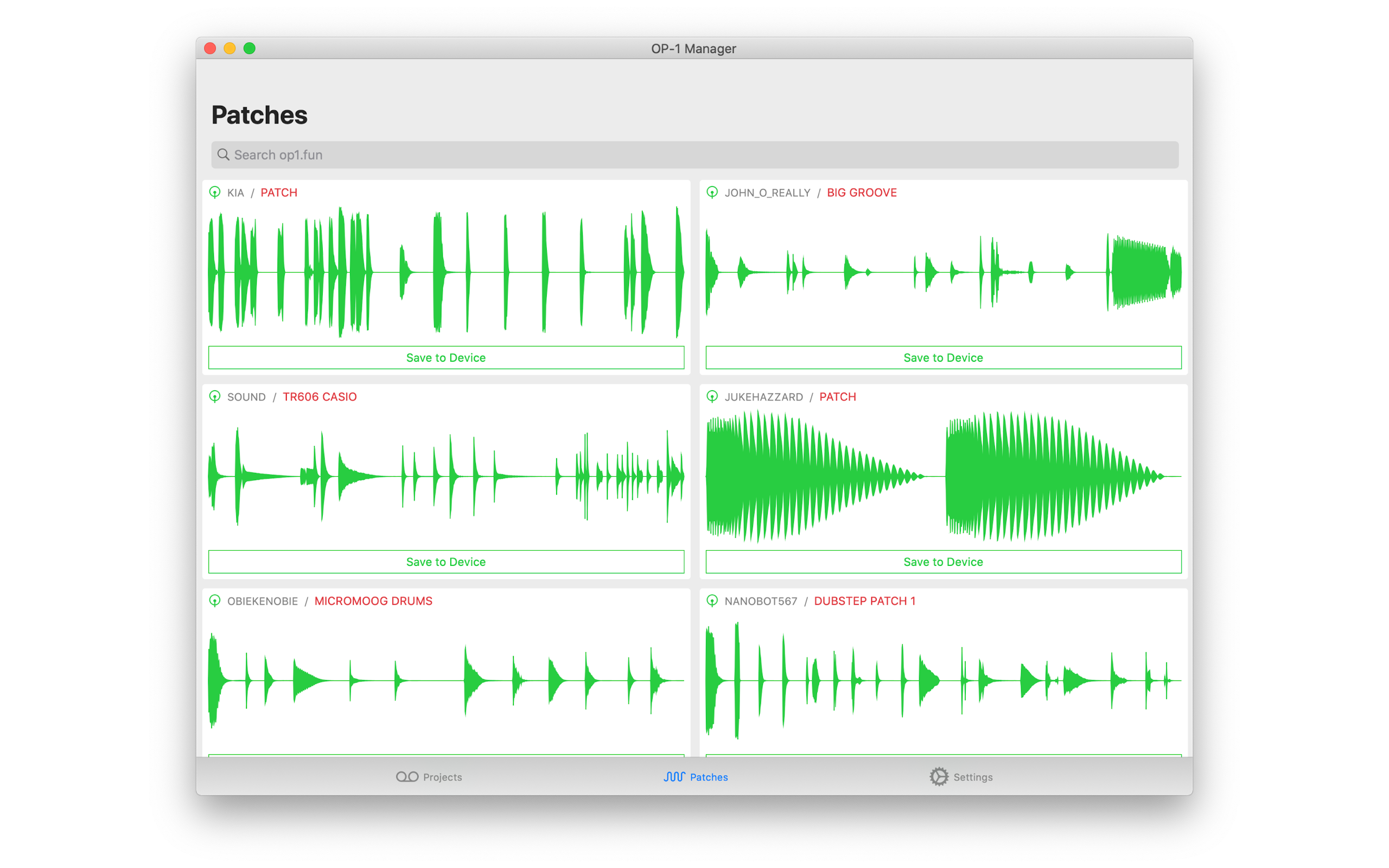Click the KIA author name

click(235, 193)
